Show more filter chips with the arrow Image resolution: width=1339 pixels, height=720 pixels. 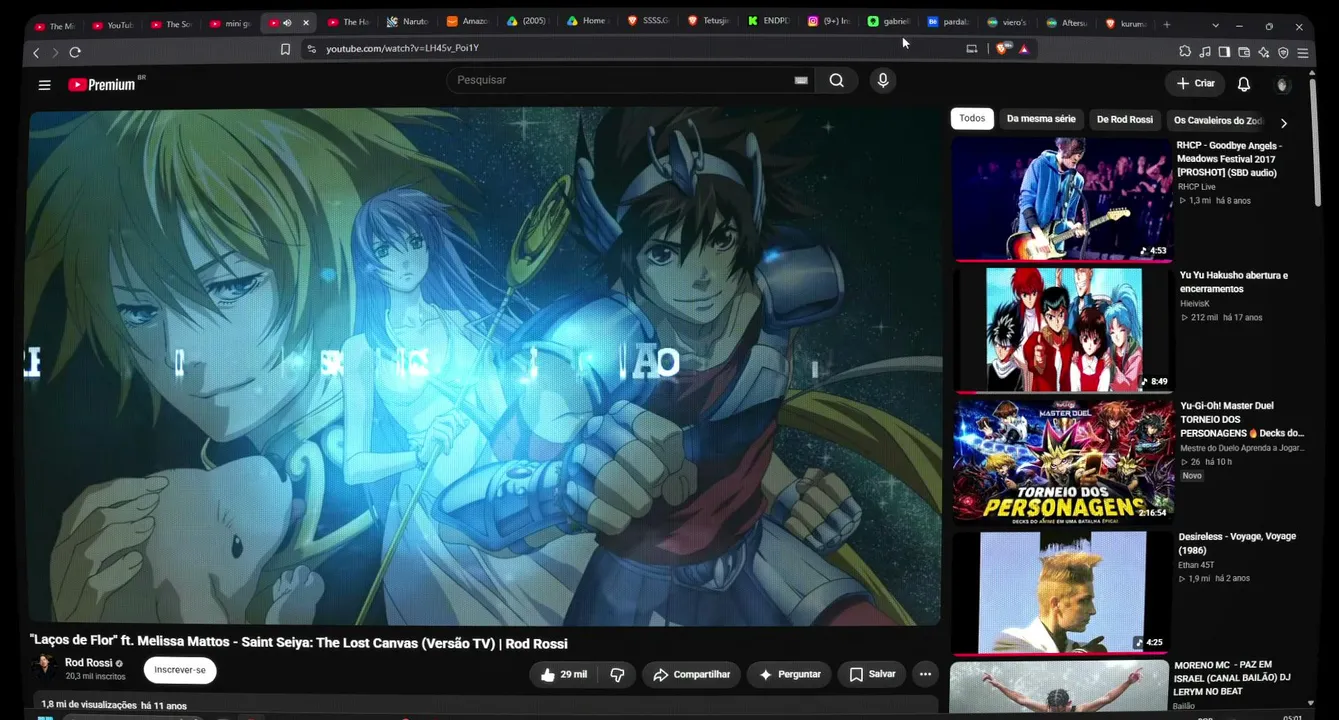(x=1284, y=123)
